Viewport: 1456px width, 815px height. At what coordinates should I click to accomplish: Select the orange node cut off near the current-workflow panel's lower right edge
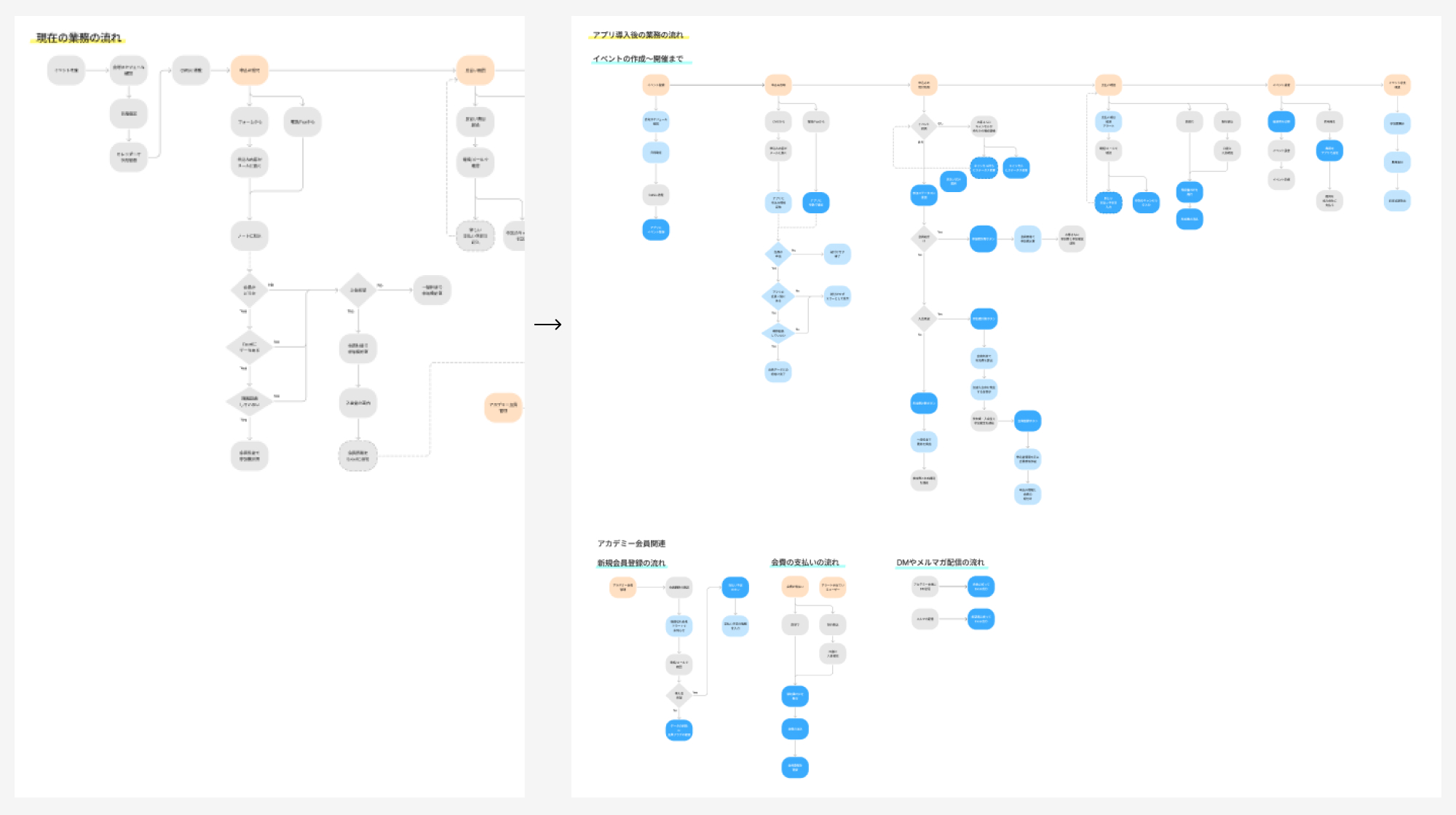click(x=503, y=407)
